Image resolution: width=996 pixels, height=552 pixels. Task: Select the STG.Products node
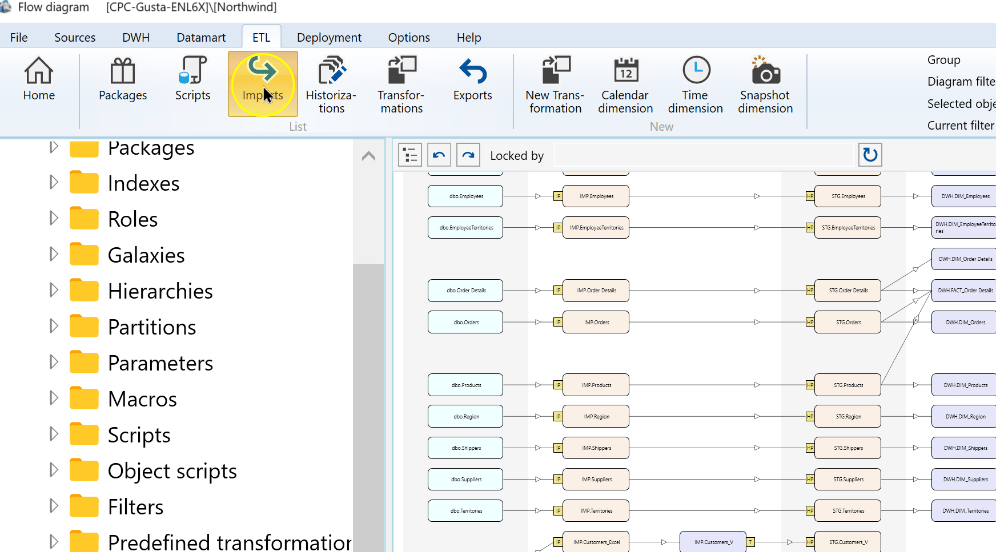point(847,385)
